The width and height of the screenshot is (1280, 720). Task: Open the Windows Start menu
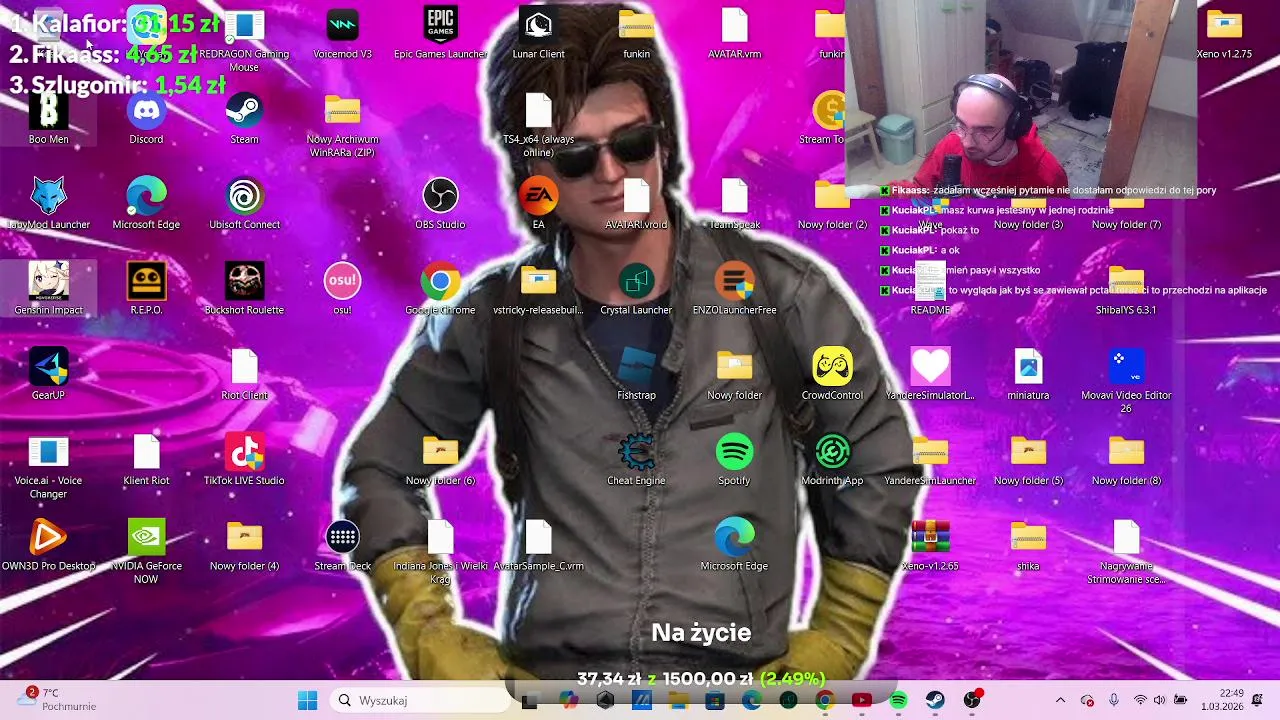coord(307,700)
